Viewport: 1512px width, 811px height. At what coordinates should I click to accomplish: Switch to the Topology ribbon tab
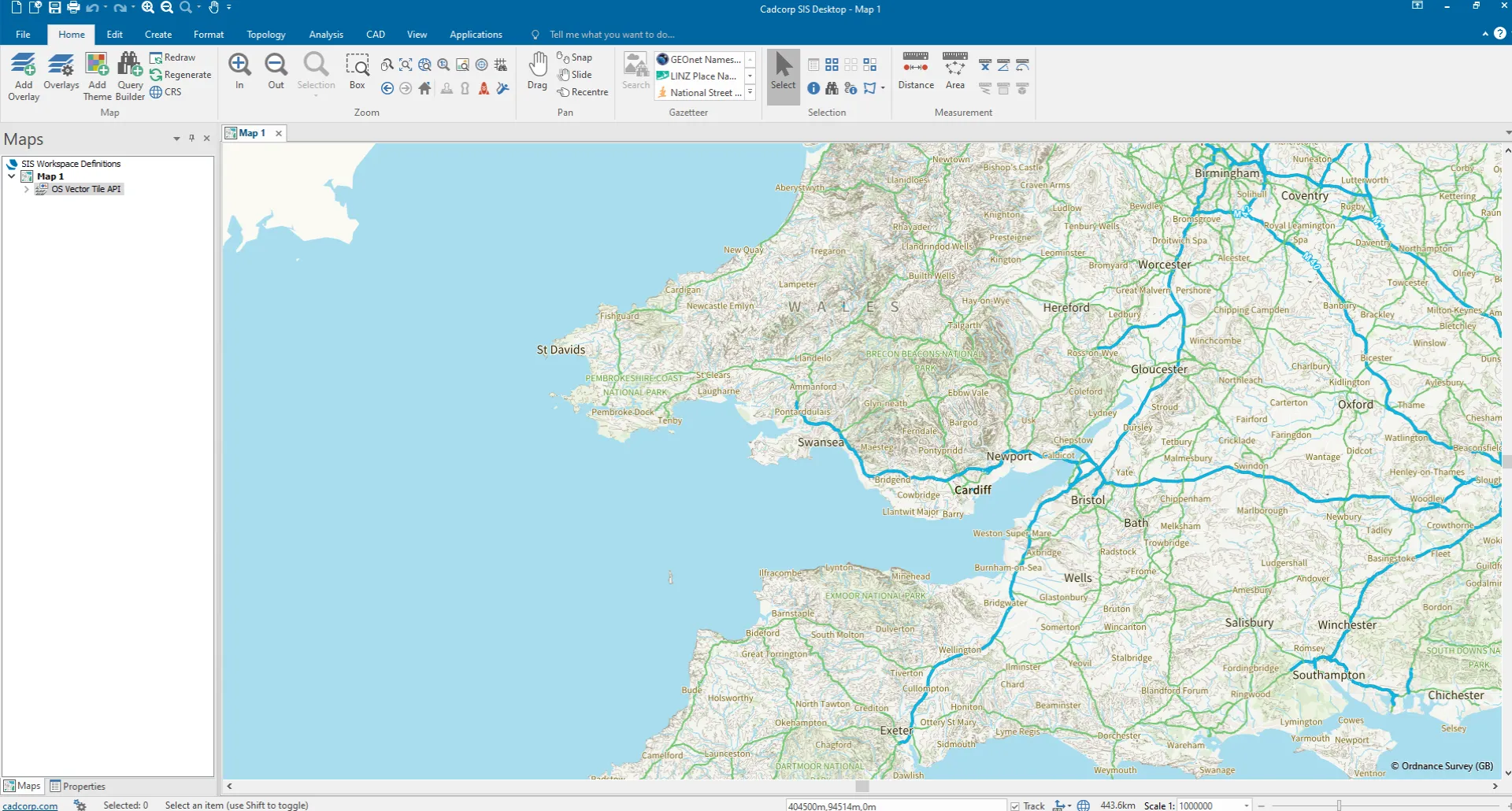[x=266, y=35]
